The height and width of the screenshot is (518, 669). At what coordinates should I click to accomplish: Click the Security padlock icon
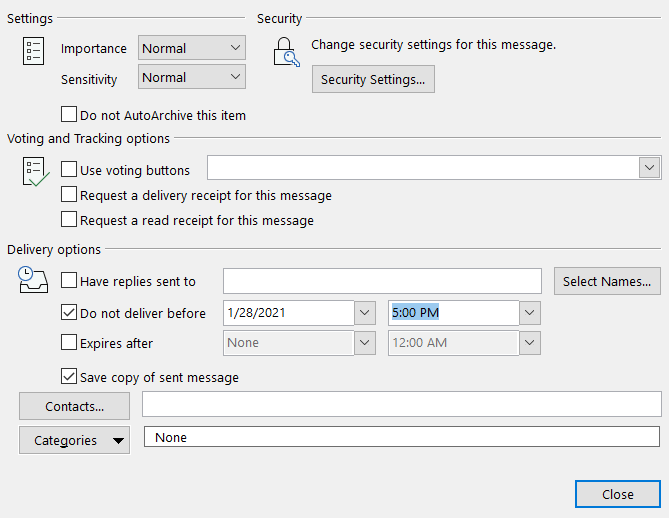[286, 51]
